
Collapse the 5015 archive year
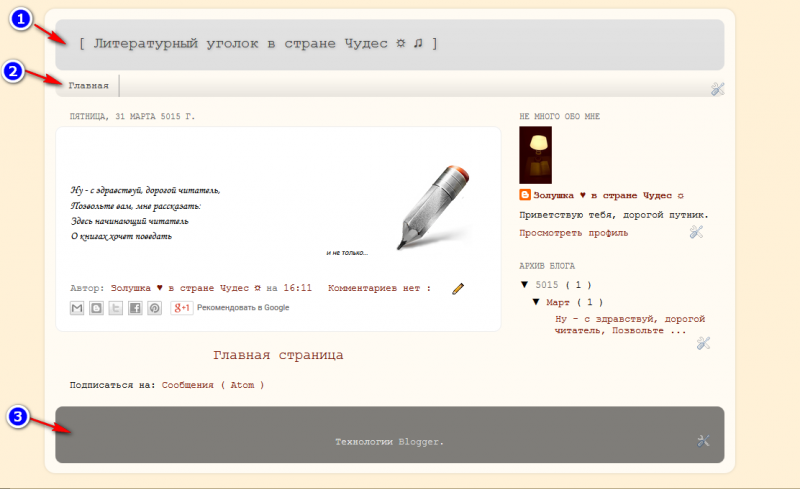pos(524,285)
